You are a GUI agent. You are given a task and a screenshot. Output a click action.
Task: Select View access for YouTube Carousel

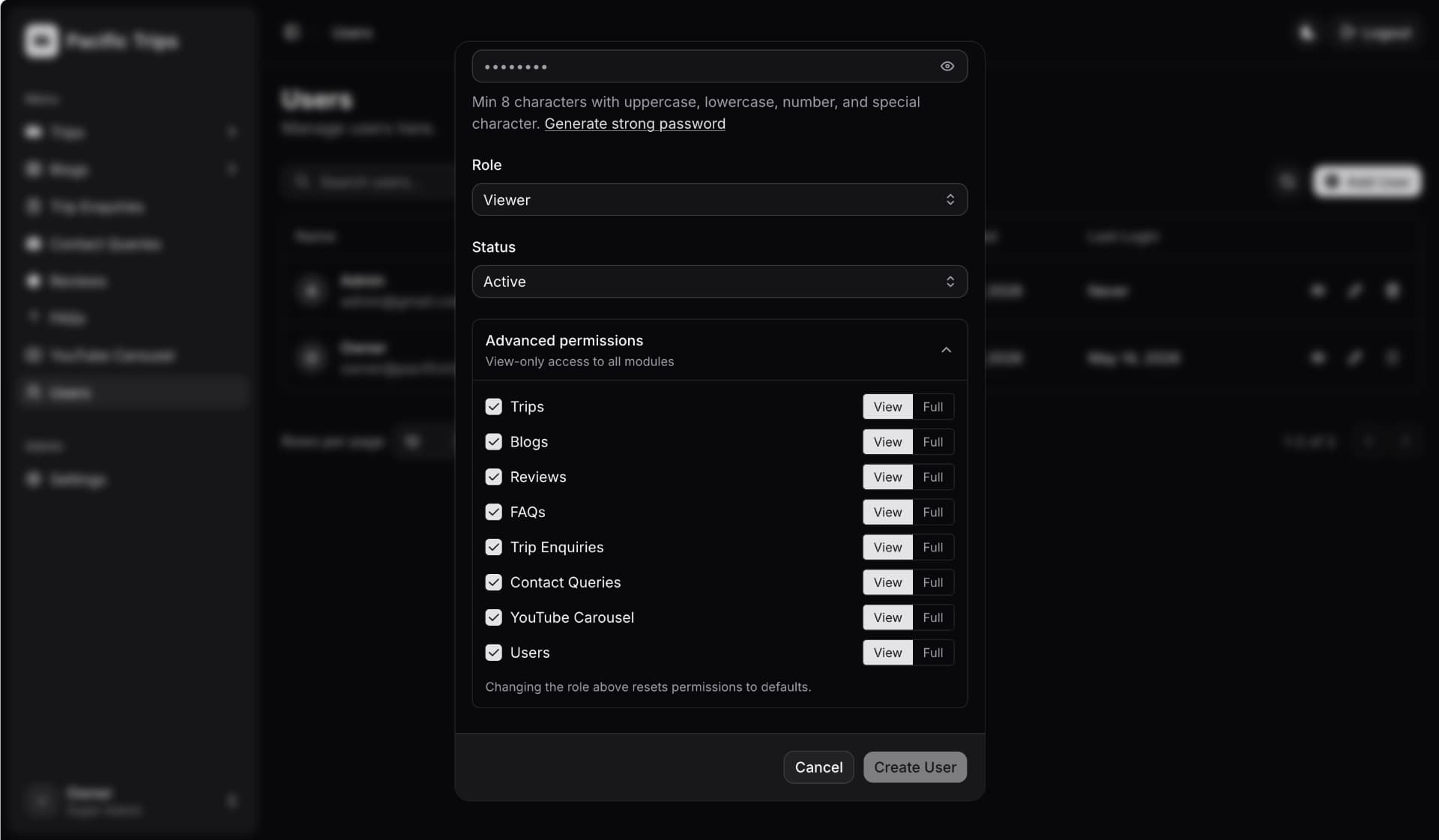tap(887, 617)
